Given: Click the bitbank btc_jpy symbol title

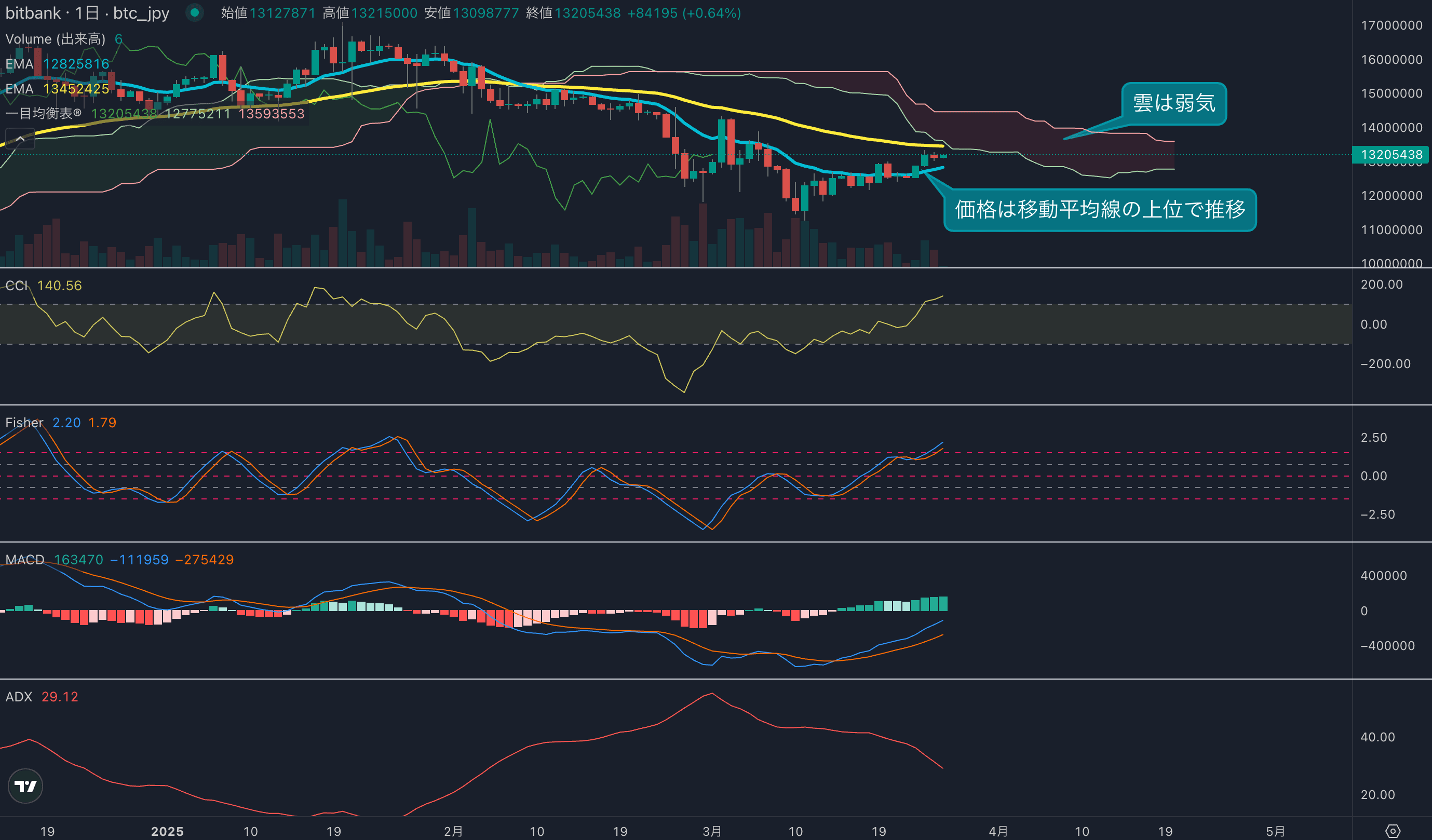Looking at the screenshot, I should [87, 13].
